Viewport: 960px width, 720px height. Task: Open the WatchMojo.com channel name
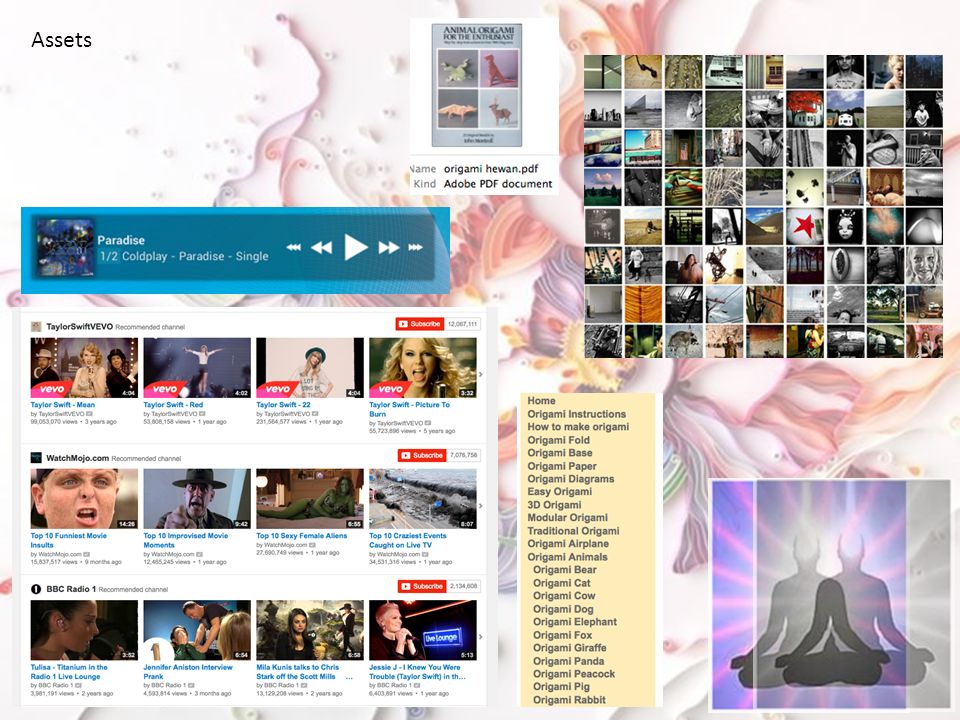[x=78, y=457]
